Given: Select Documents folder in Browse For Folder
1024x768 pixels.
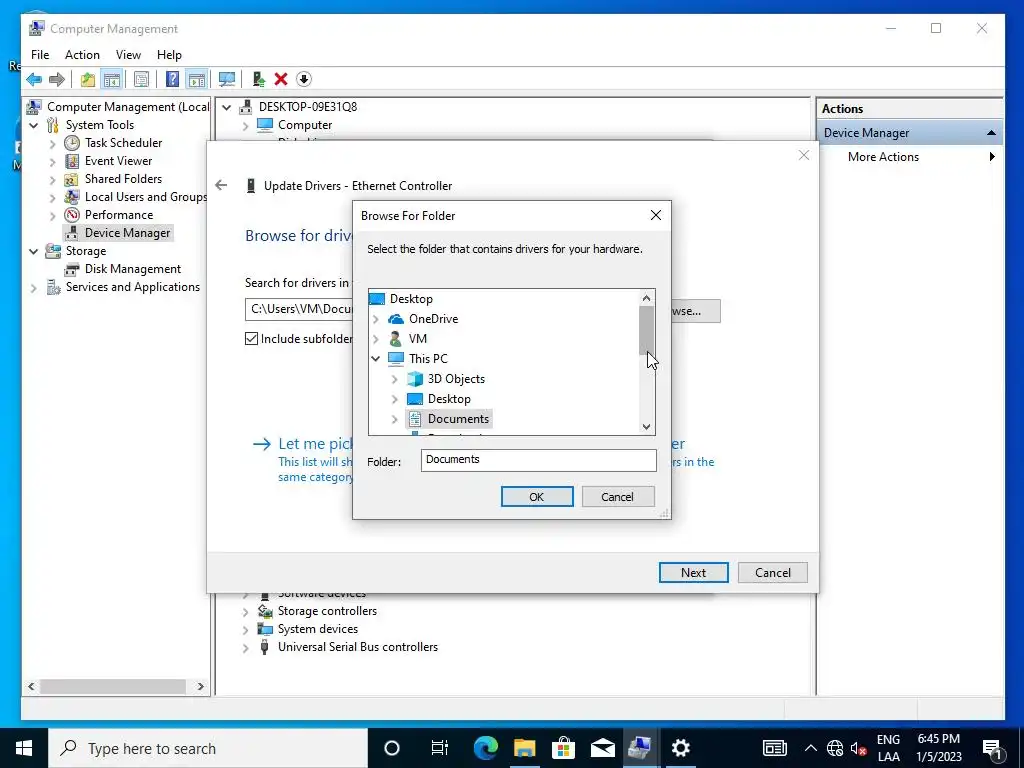Looking at the screenshot, I should coord(458,419).
